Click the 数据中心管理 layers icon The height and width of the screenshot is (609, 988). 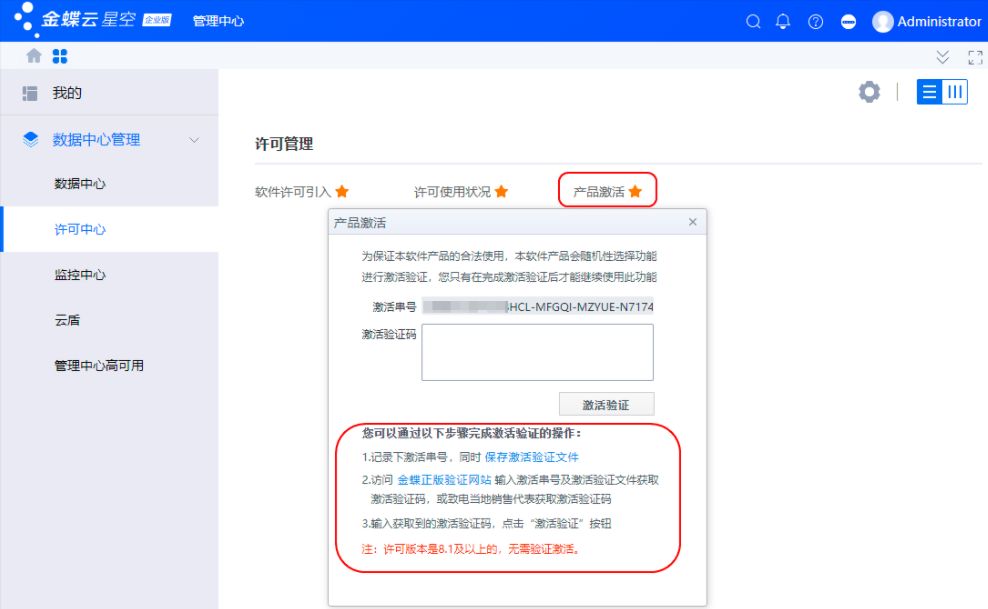point(30,139)
